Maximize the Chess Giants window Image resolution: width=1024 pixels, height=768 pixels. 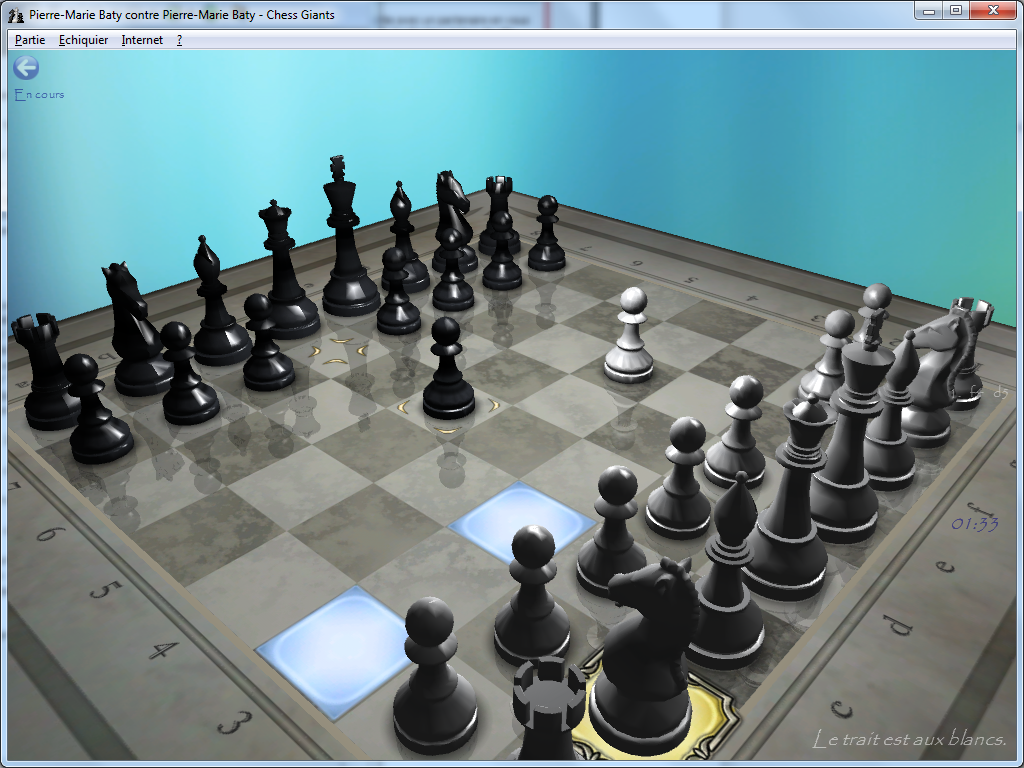[x=955, y=10]
